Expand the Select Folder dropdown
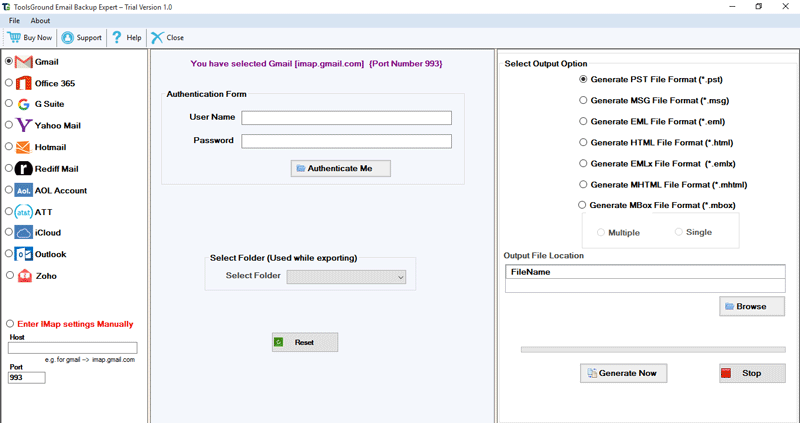The width and height of the screenshot is (800, 423). [346, 277]
